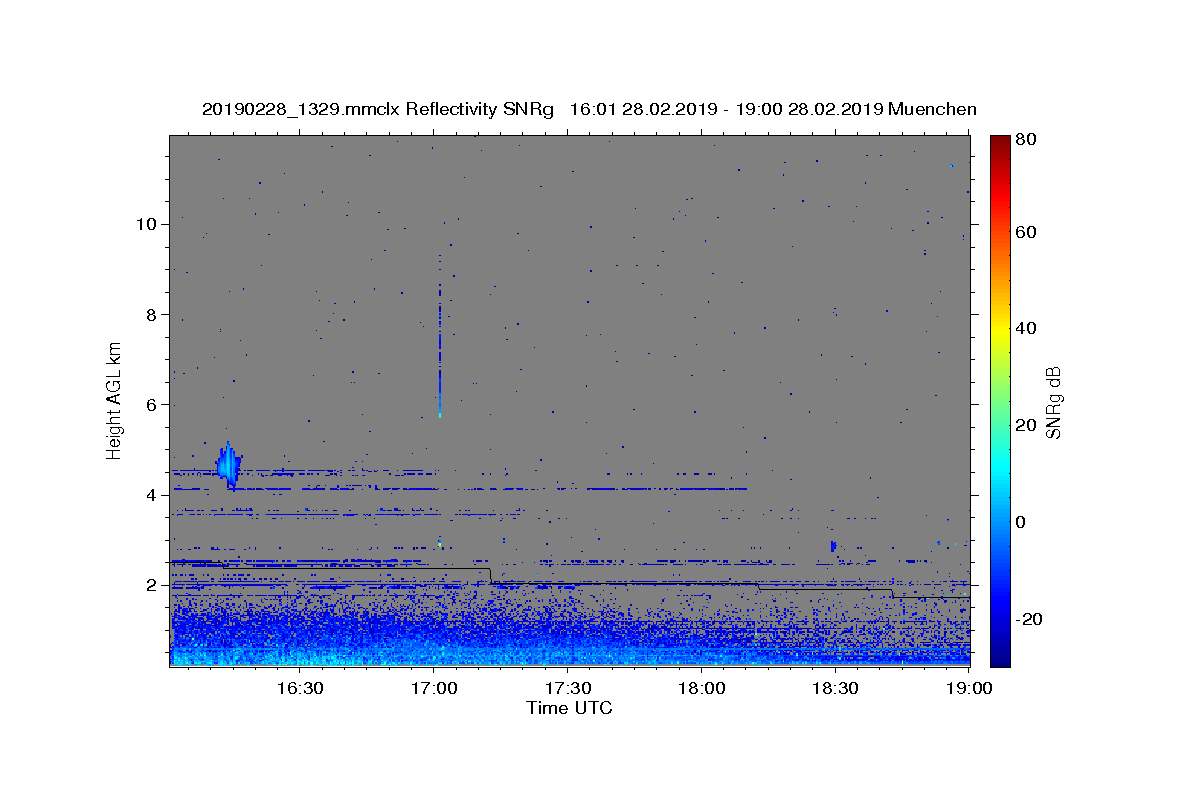Click the 16:30 time tick label
This screenshot has height=800, width=1200.
tap(300, 688)
